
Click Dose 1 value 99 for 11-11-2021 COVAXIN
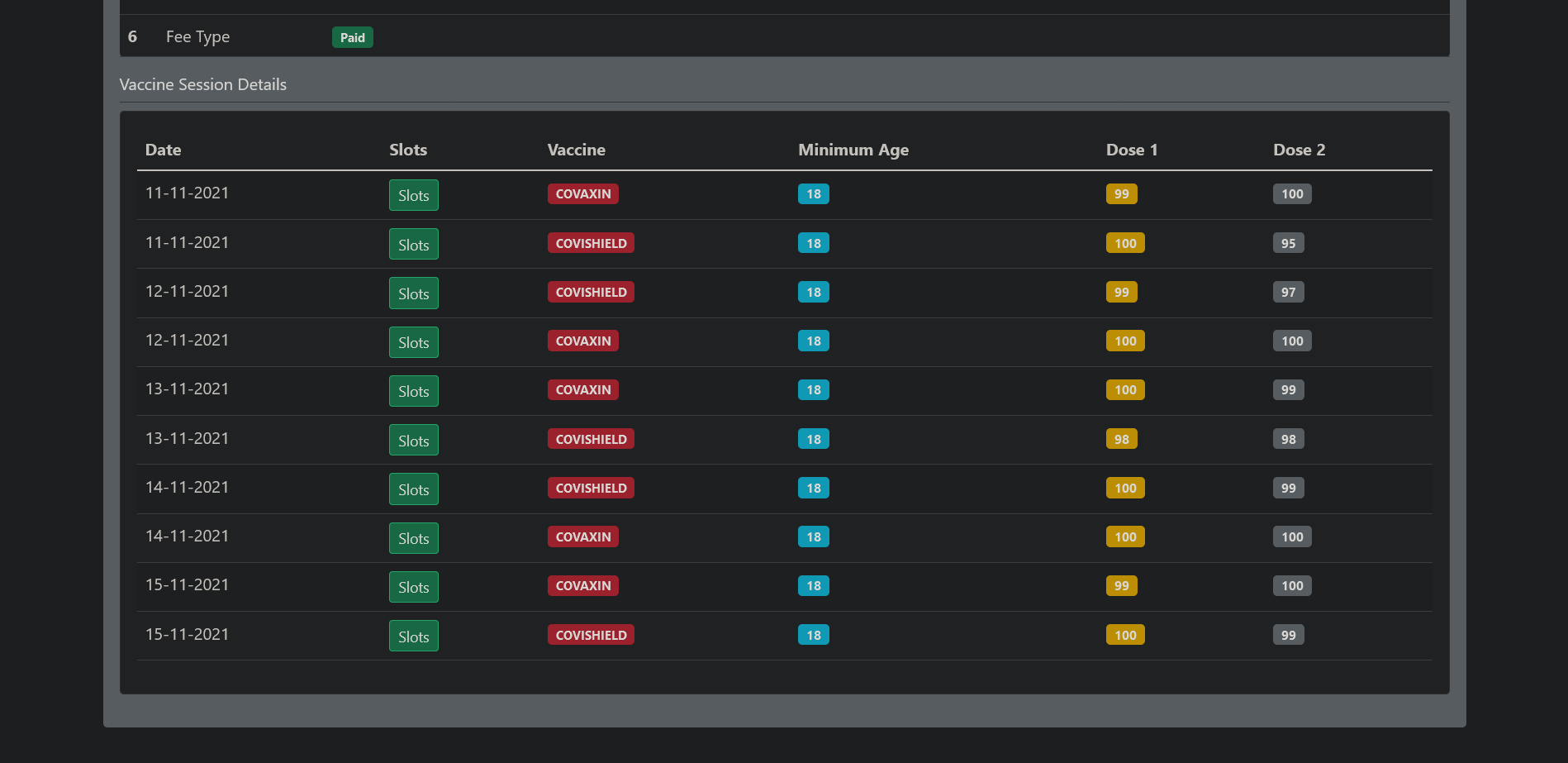coord(1122,193)
